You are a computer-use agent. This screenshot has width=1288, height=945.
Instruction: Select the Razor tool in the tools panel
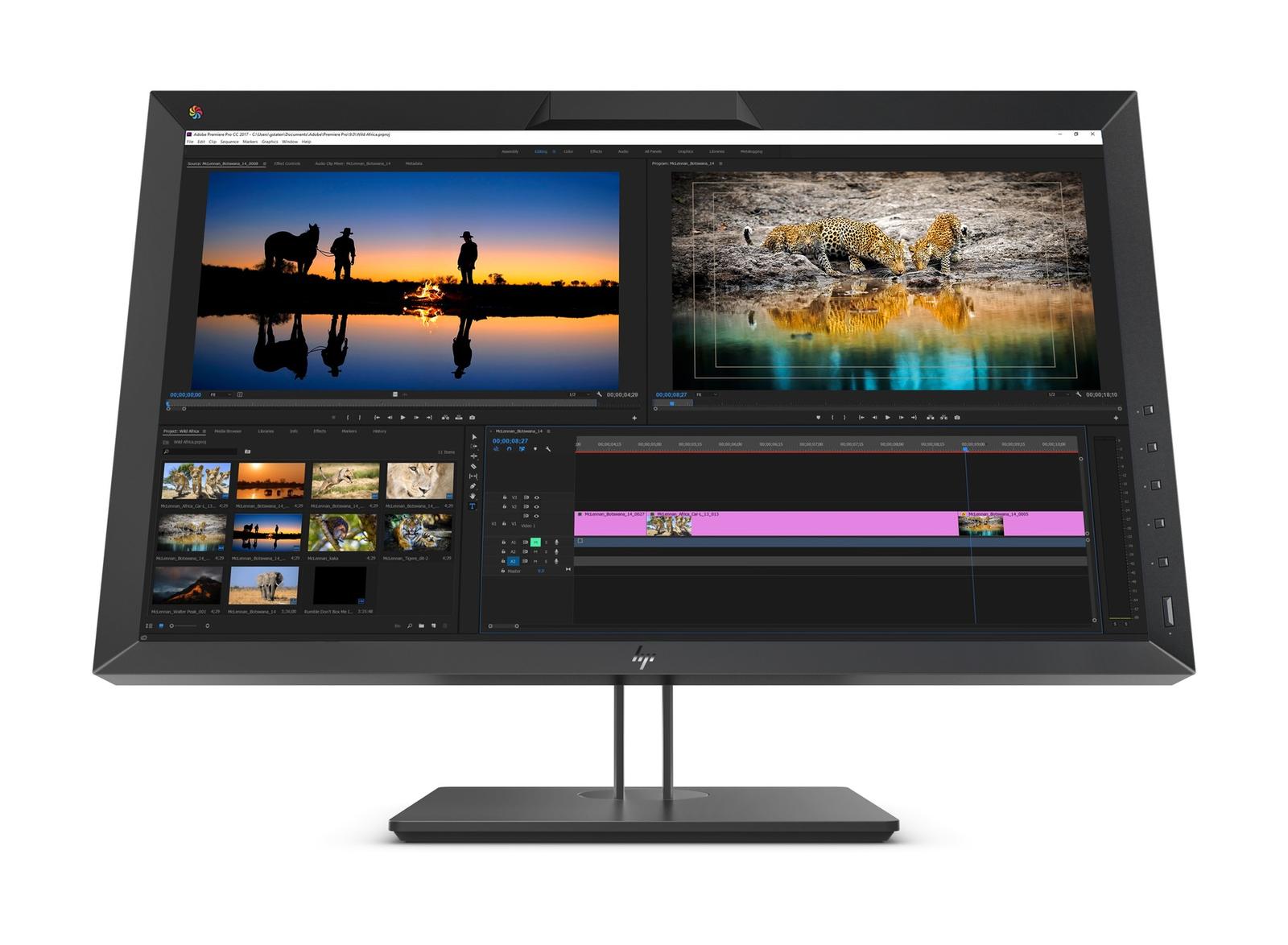[473, 467]
